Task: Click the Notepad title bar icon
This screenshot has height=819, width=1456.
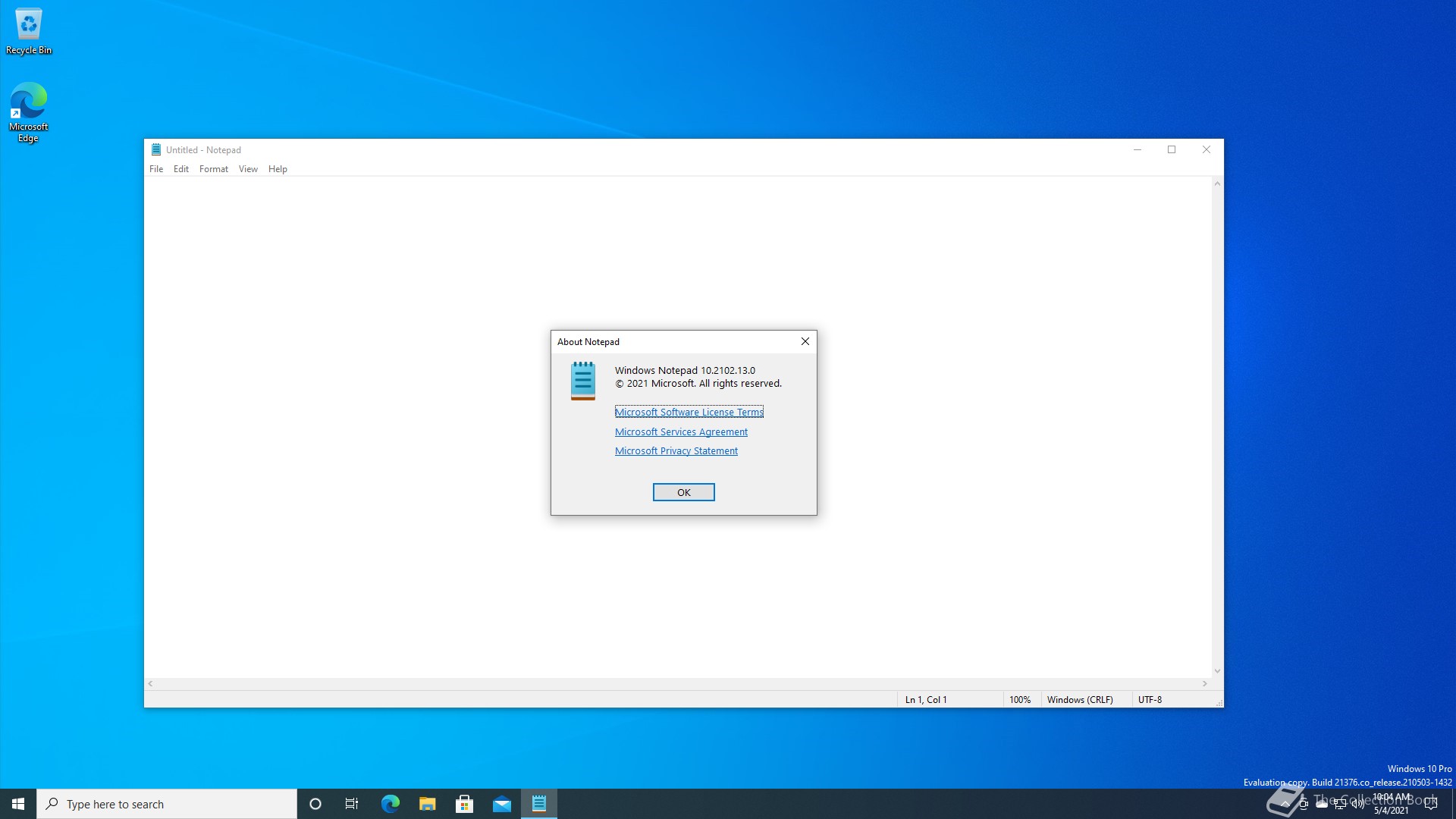Action: (155, 149)
